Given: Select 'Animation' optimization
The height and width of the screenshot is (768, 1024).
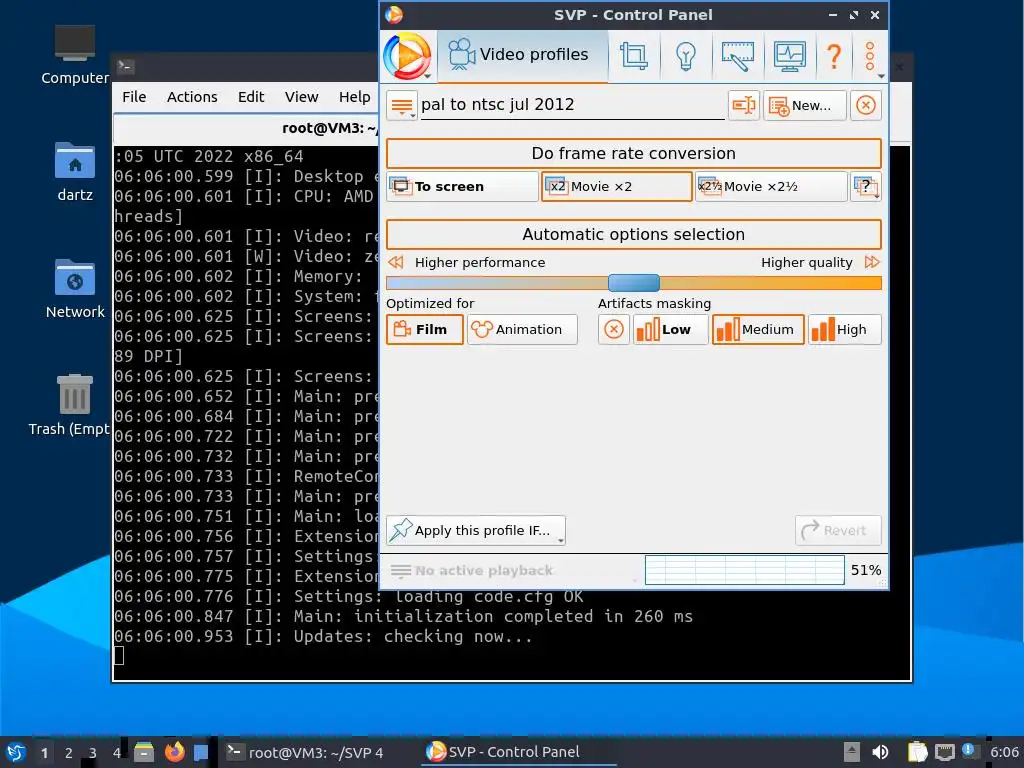Looking at the screenshot, I should 522,330.
